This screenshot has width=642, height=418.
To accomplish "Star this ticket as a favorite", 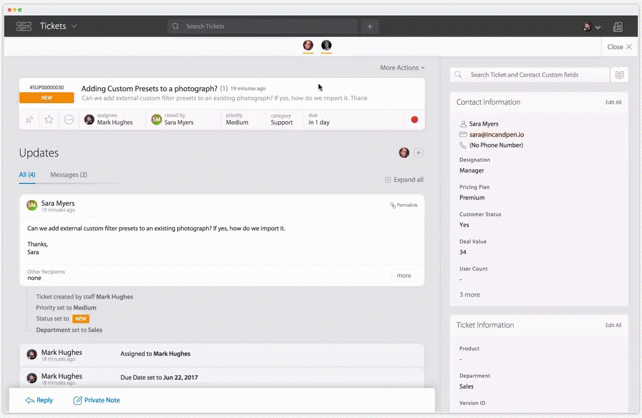I will click(49, 120).
